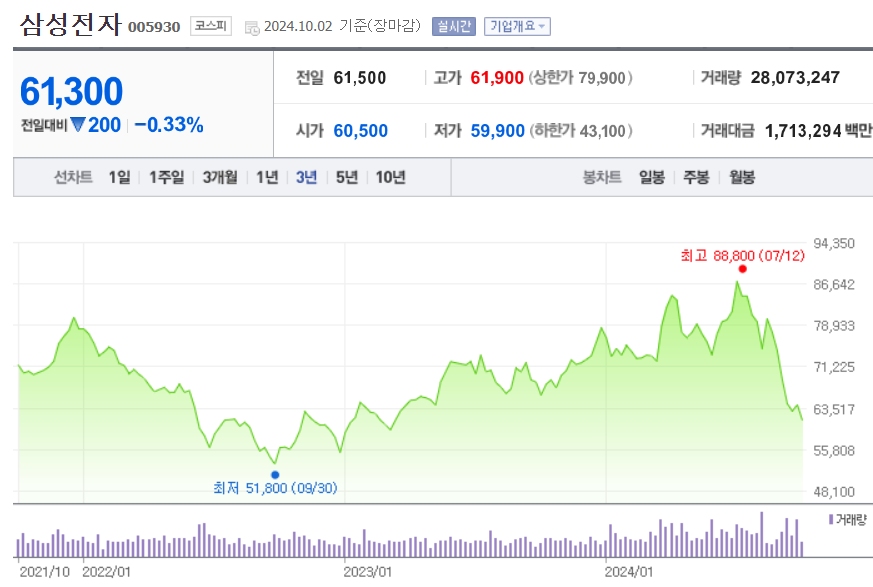Select the 1주일 line chart tab
Viewport: 873px width, 587px height.
click(166, 177)
